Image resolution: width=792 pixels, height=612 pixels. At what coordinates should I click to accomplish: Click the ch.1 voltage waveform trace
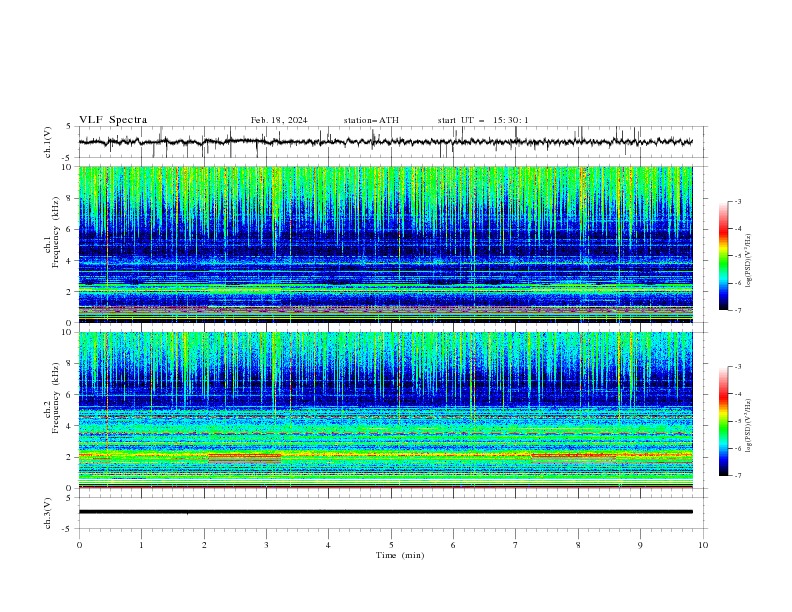(x=385, y=142)
